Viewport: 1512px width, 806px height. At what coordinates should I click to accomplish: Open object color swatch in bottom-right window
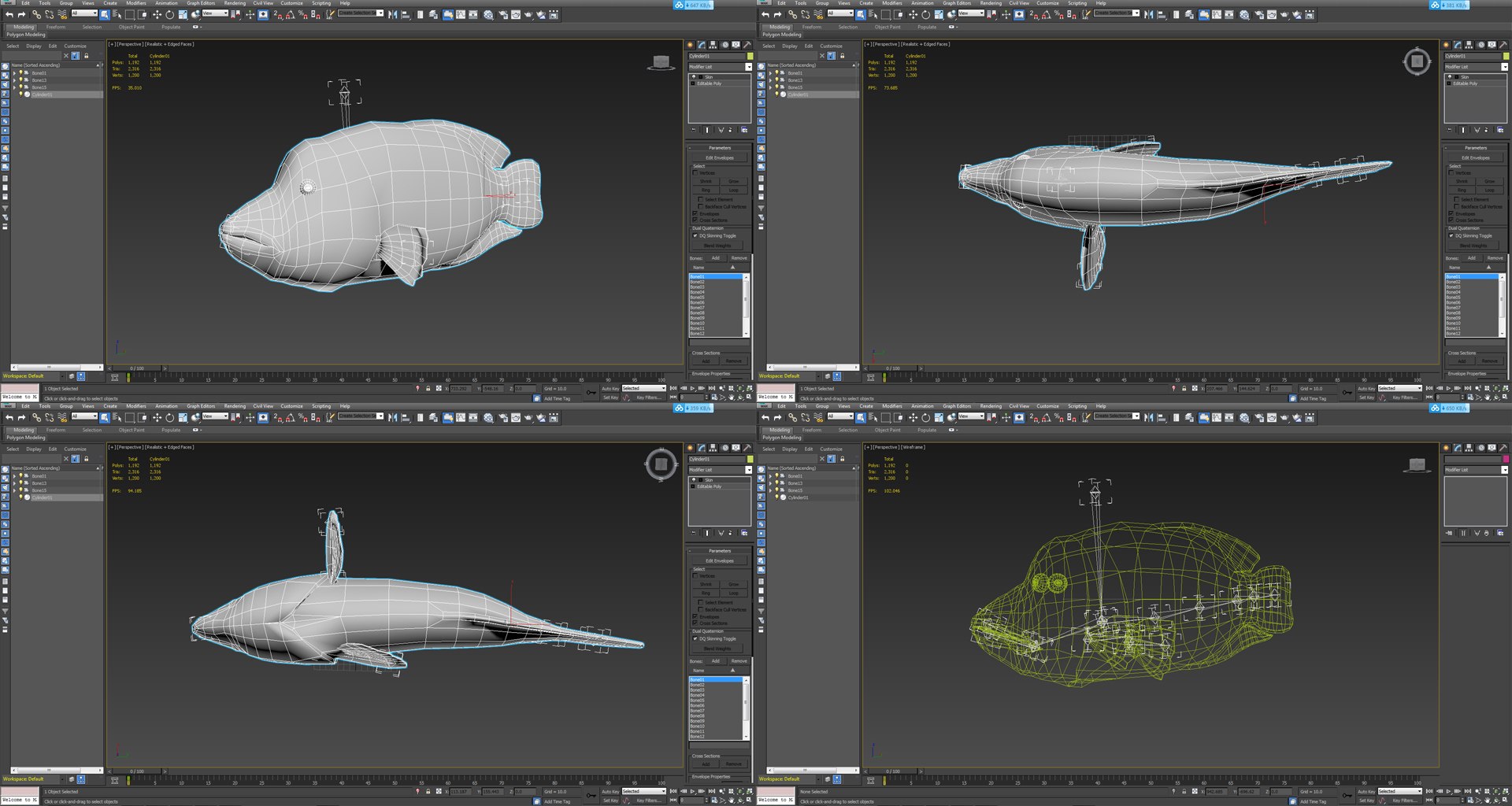[x=1506, y=459]
